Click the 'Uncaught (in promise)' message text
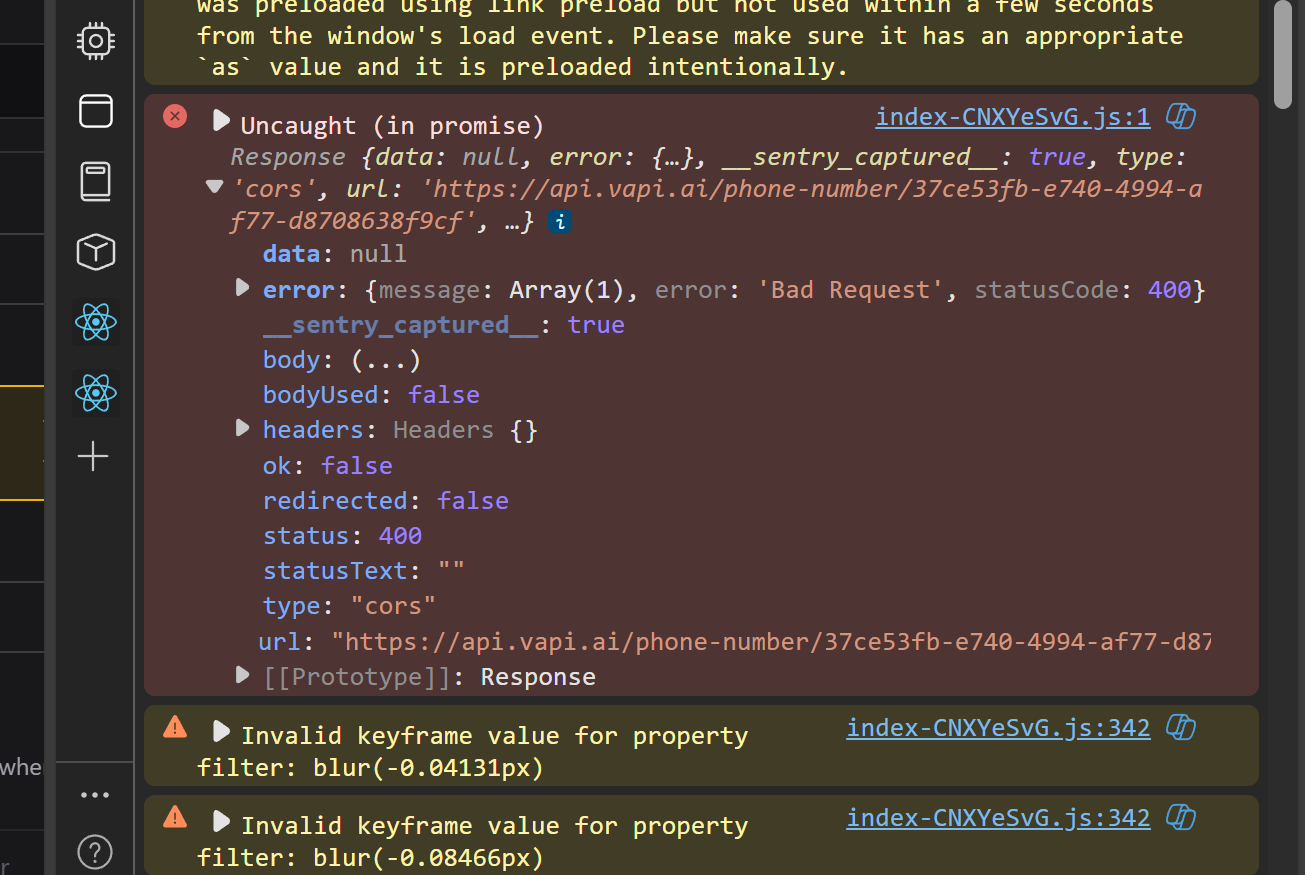The height and width of the screenshot is (875, 1305). (x=392, y=126)
